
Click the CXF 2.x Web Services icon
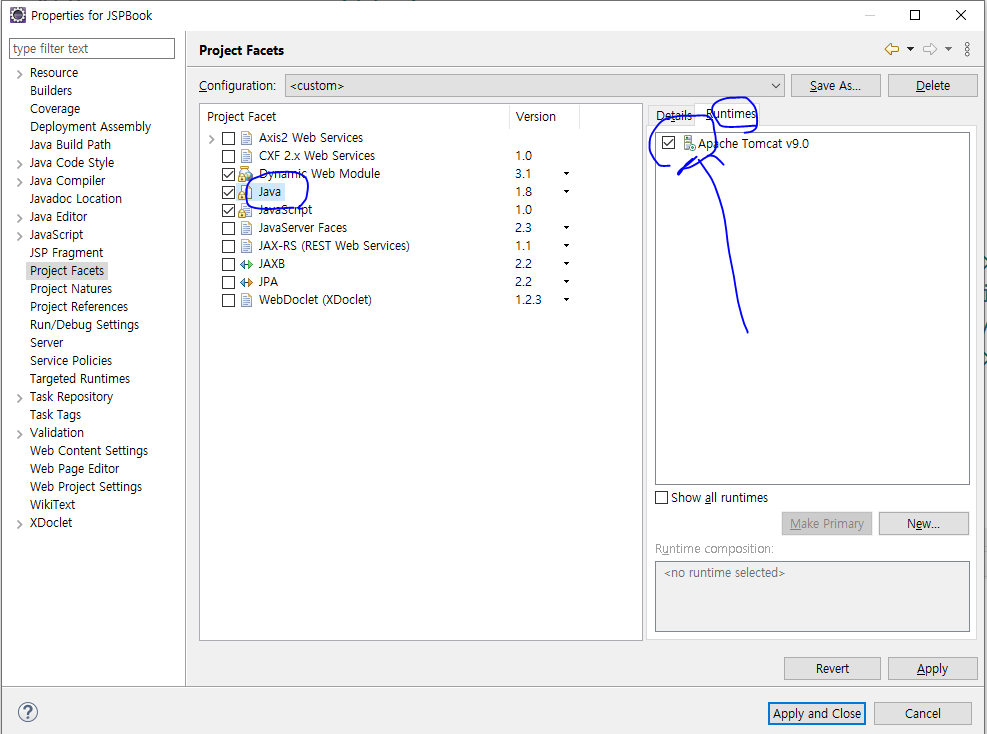point(247,156)
